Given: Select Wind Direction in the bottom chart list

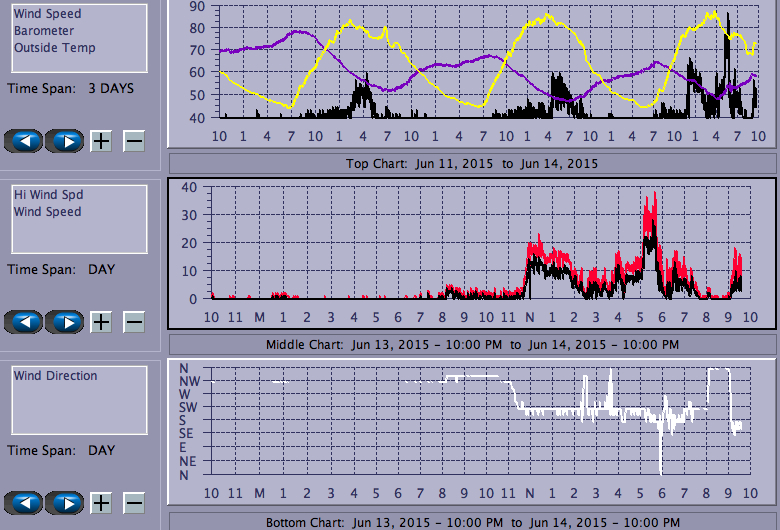Looking at the screenshot, I should pos(56,376).
